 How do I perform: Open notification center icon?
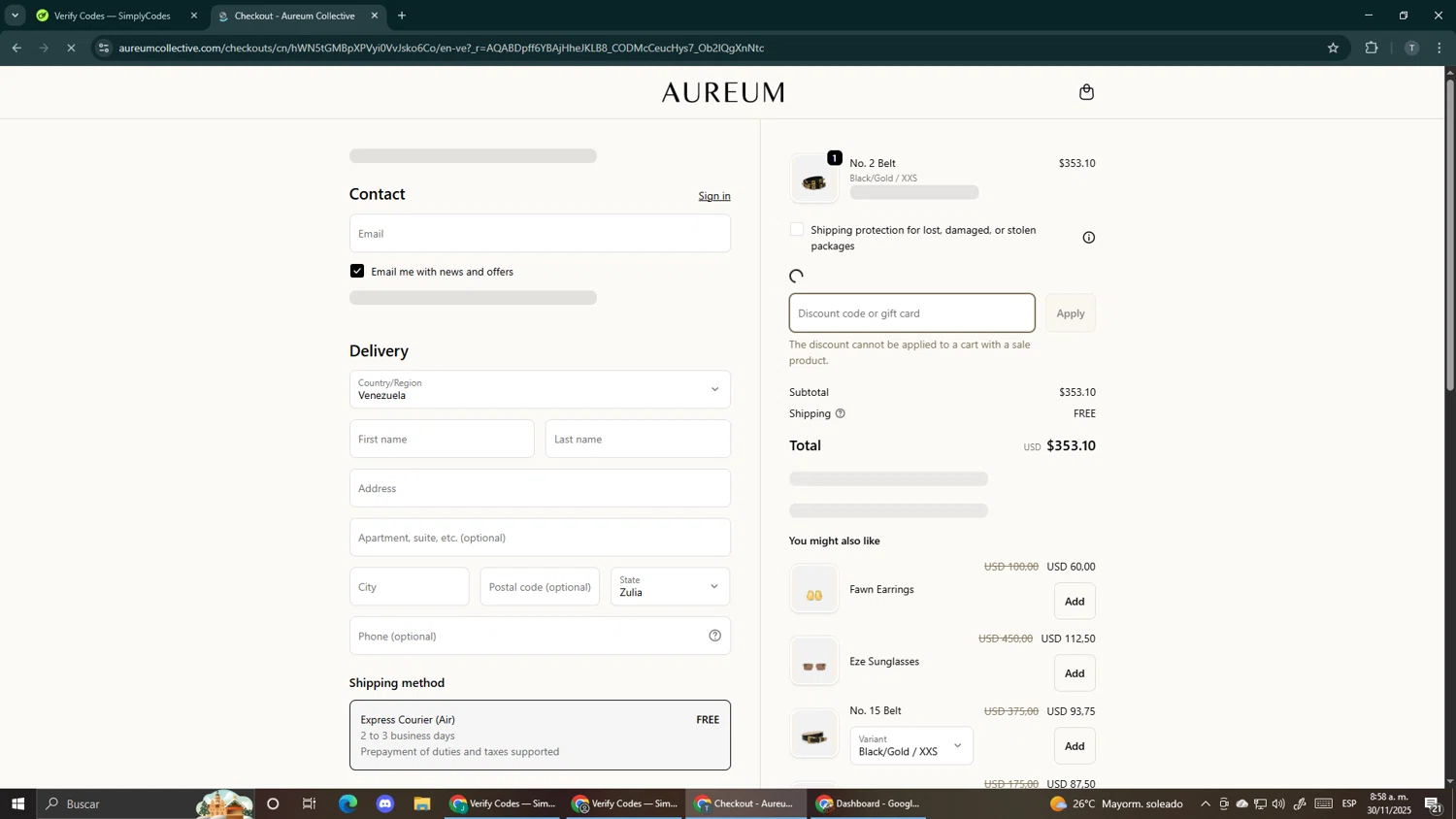pos(1434,804)
